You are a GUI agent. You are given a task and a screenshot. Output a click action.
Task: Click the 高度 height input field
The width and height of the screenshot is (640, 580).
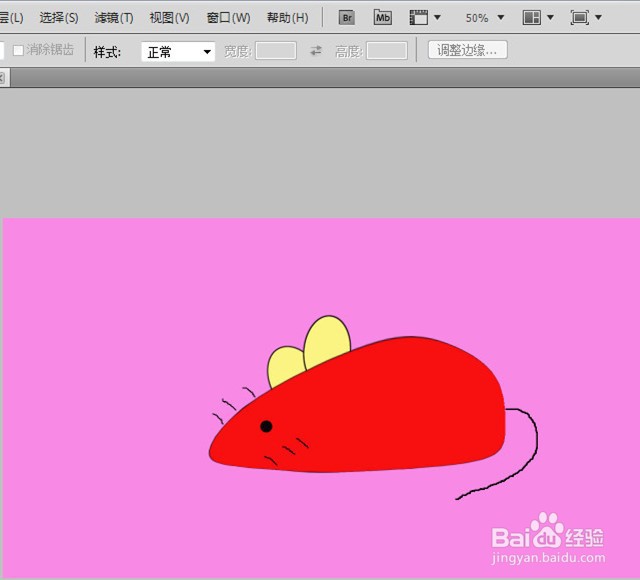[x=387, y=51]
